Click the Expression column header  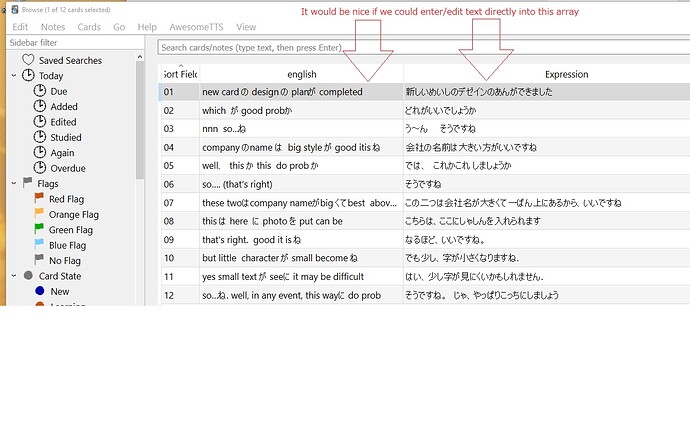[566, 74]
